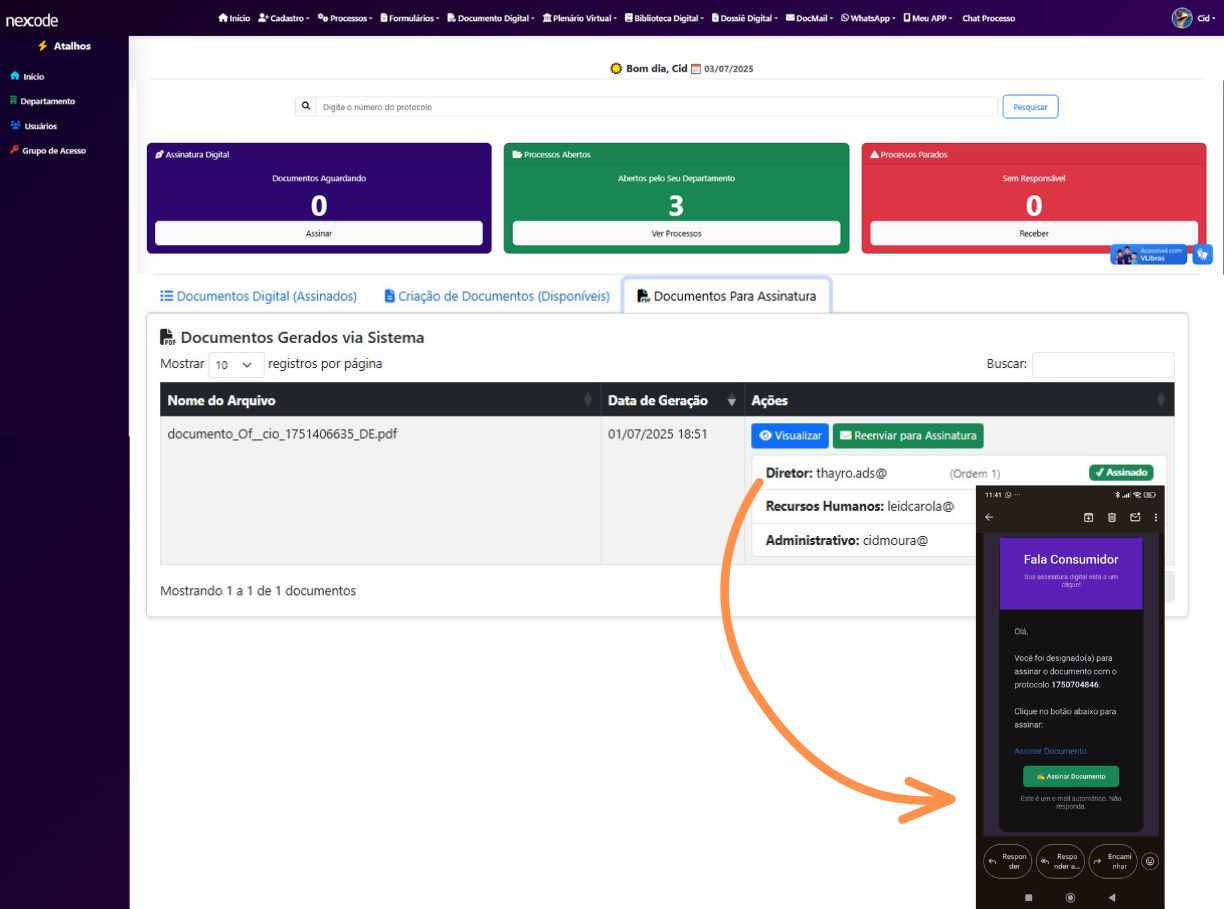Open the Plenário Virtual menu
The width and height of the screenshot is (1224, 909).
tap(579, 18)
